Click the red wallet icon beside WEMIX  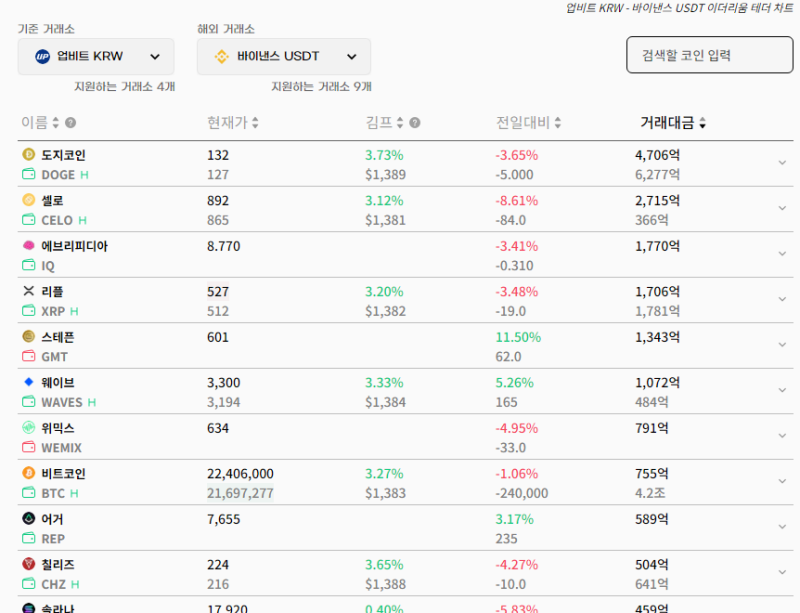(x=29, y=448)
